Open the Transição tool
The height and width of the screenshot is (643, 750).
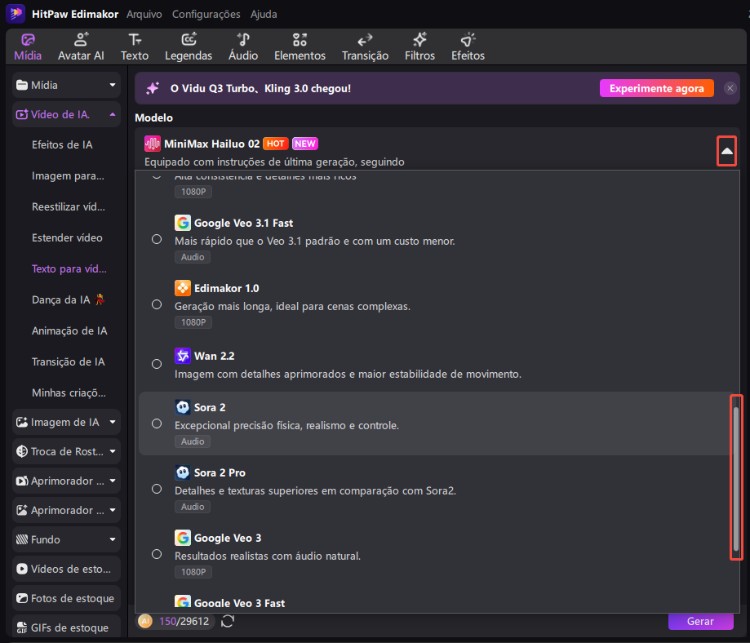click(x=365, y=47)
